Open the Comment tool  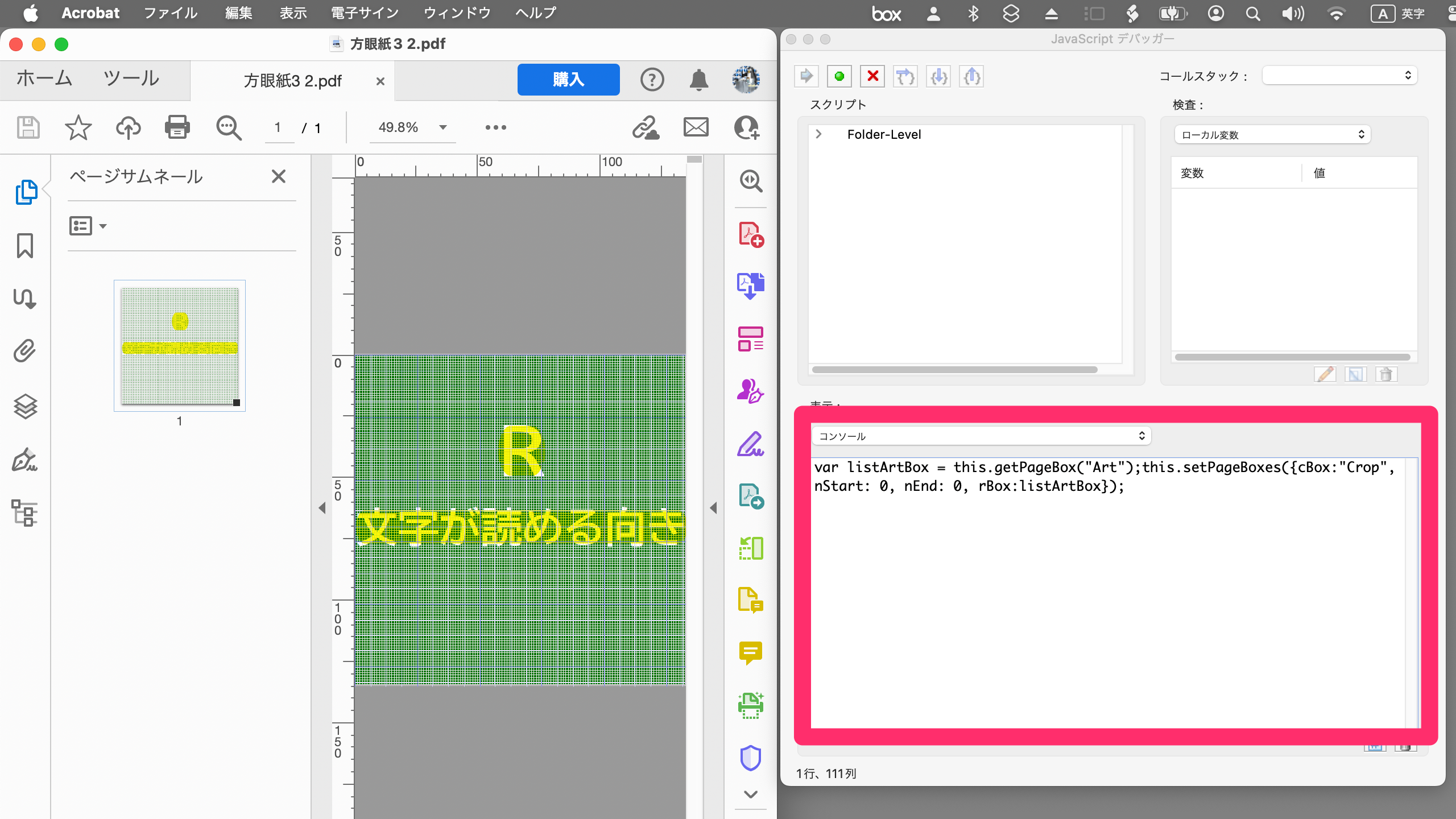click(751, 652)
